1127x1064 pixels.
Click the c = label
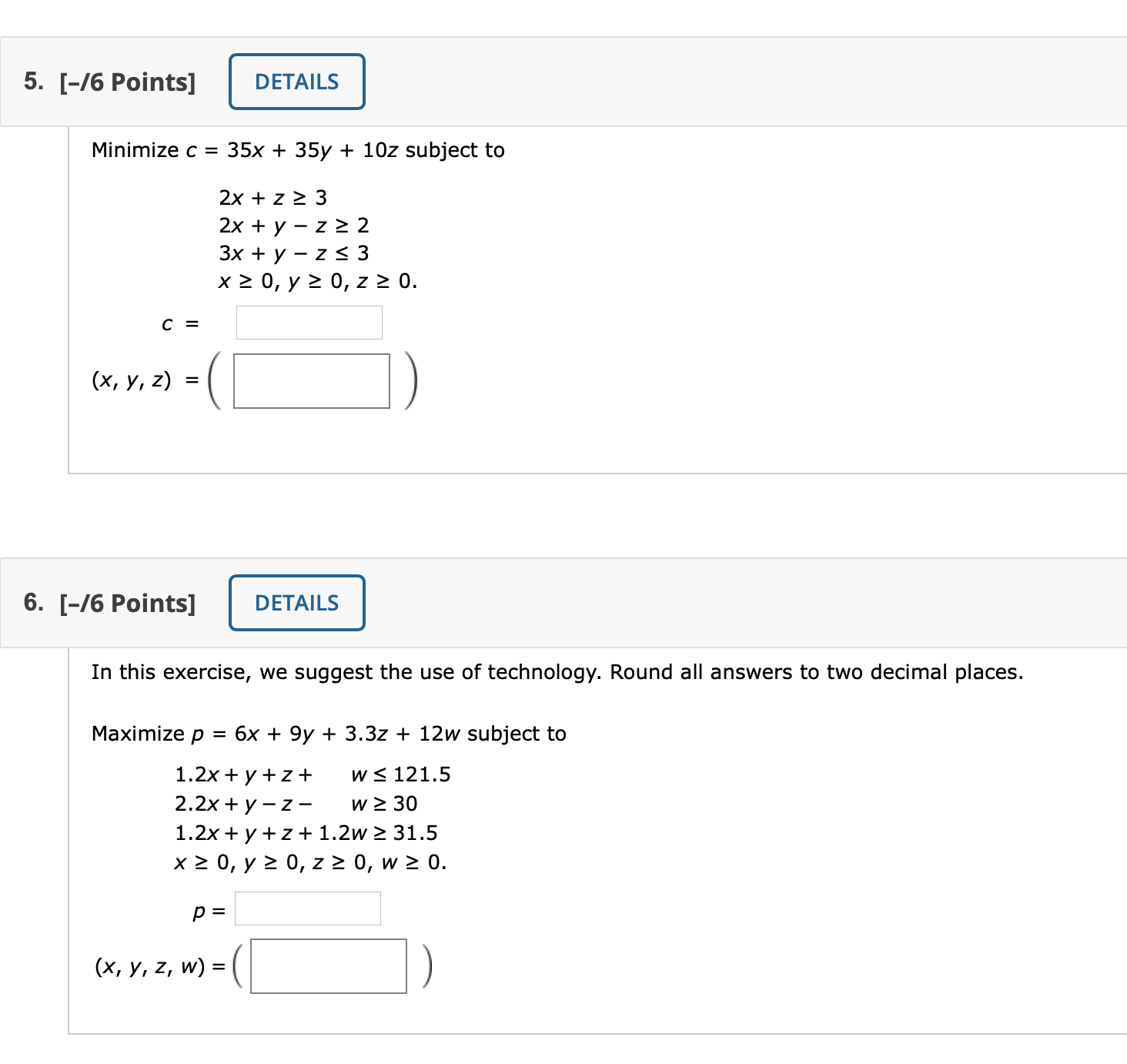point(180,322)
